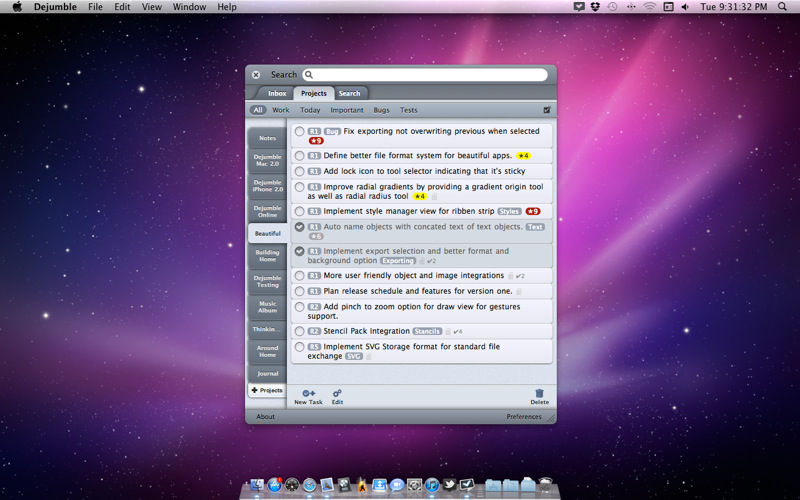
Task: Filter tasks by Bugs
Action: click(381, 110)
